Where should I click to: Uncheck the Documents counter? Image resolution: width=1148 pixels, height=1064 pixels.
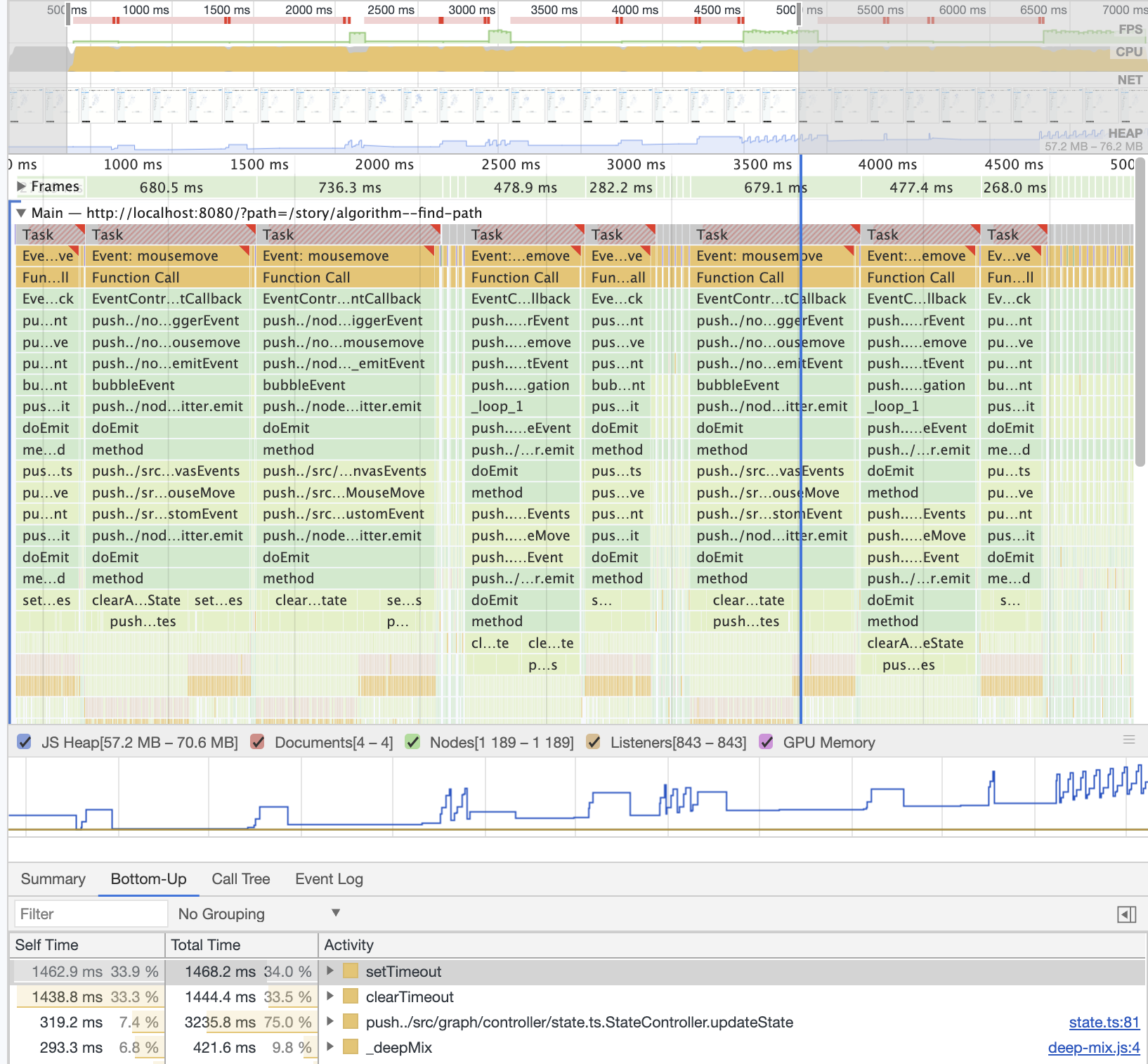[x=258, y=741]
